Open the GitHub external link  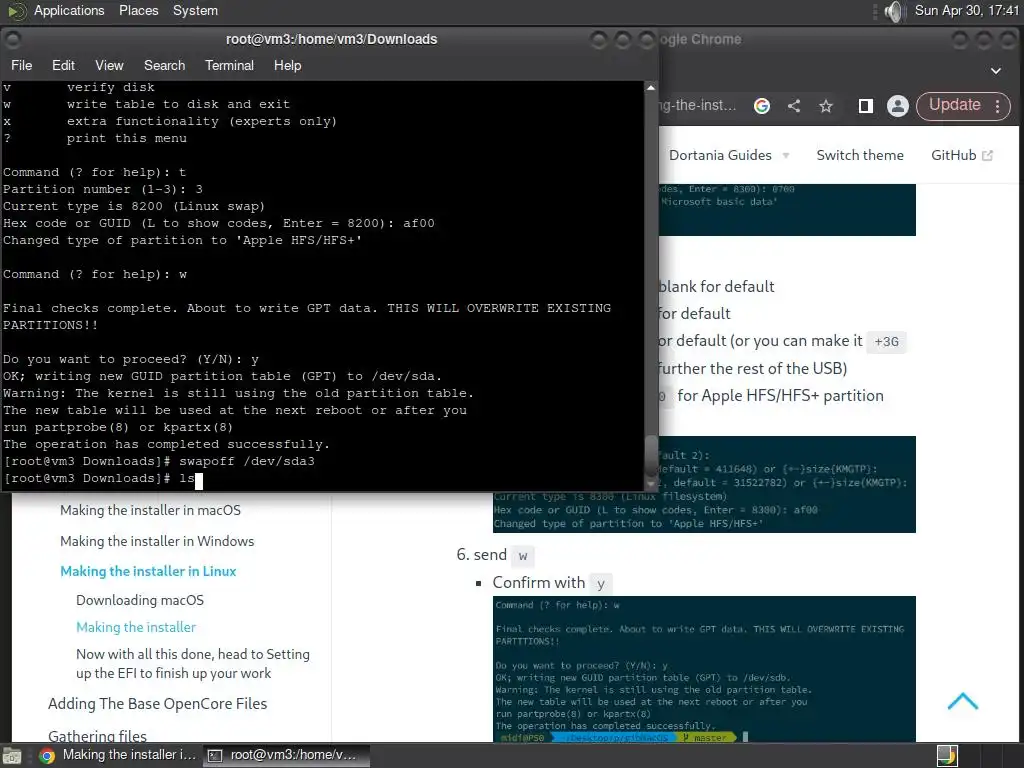point(961,155)
